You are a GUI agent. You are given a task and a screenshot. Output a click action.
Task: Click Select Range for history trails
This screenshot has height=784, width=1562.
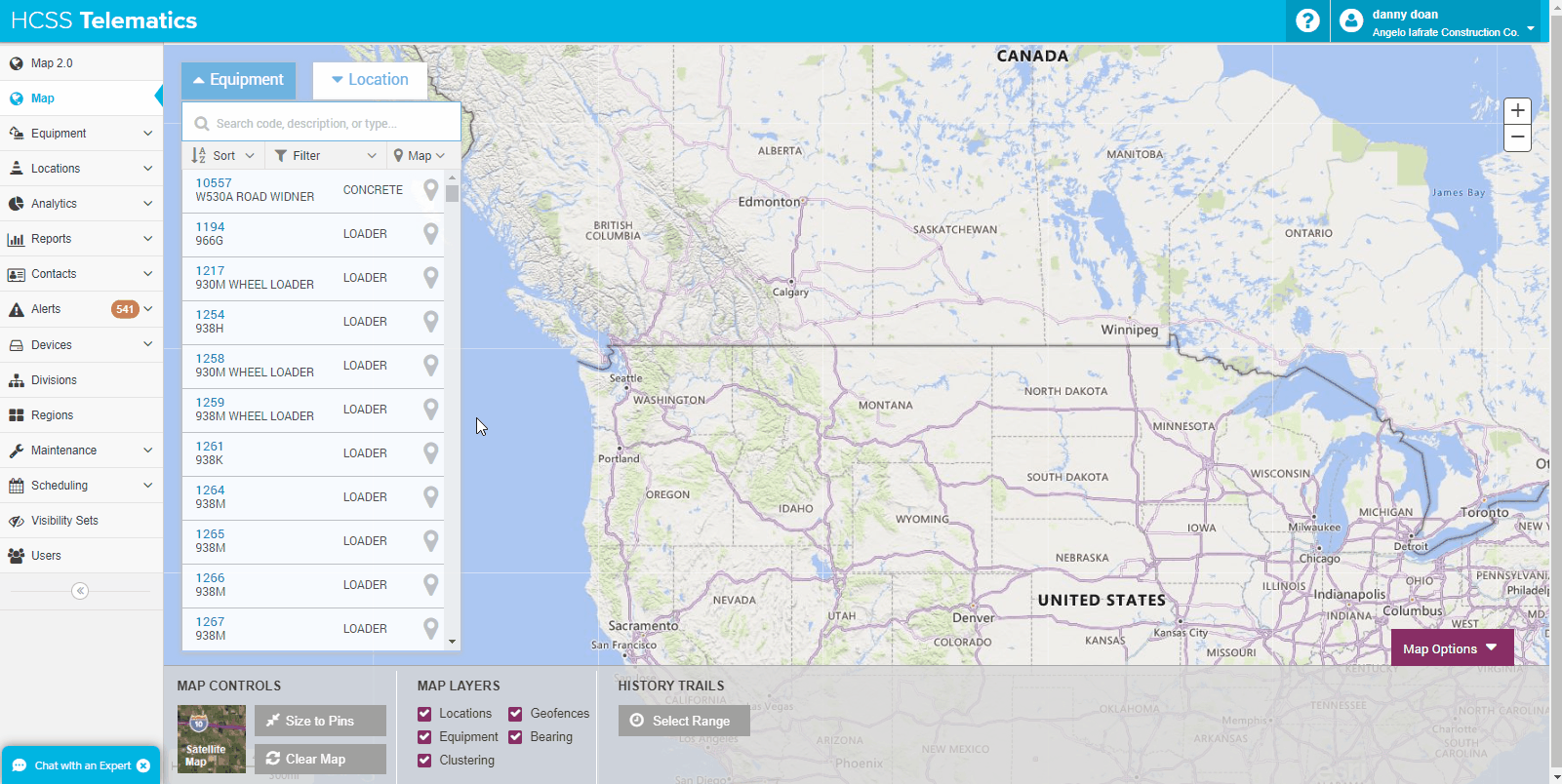point(684,721)
